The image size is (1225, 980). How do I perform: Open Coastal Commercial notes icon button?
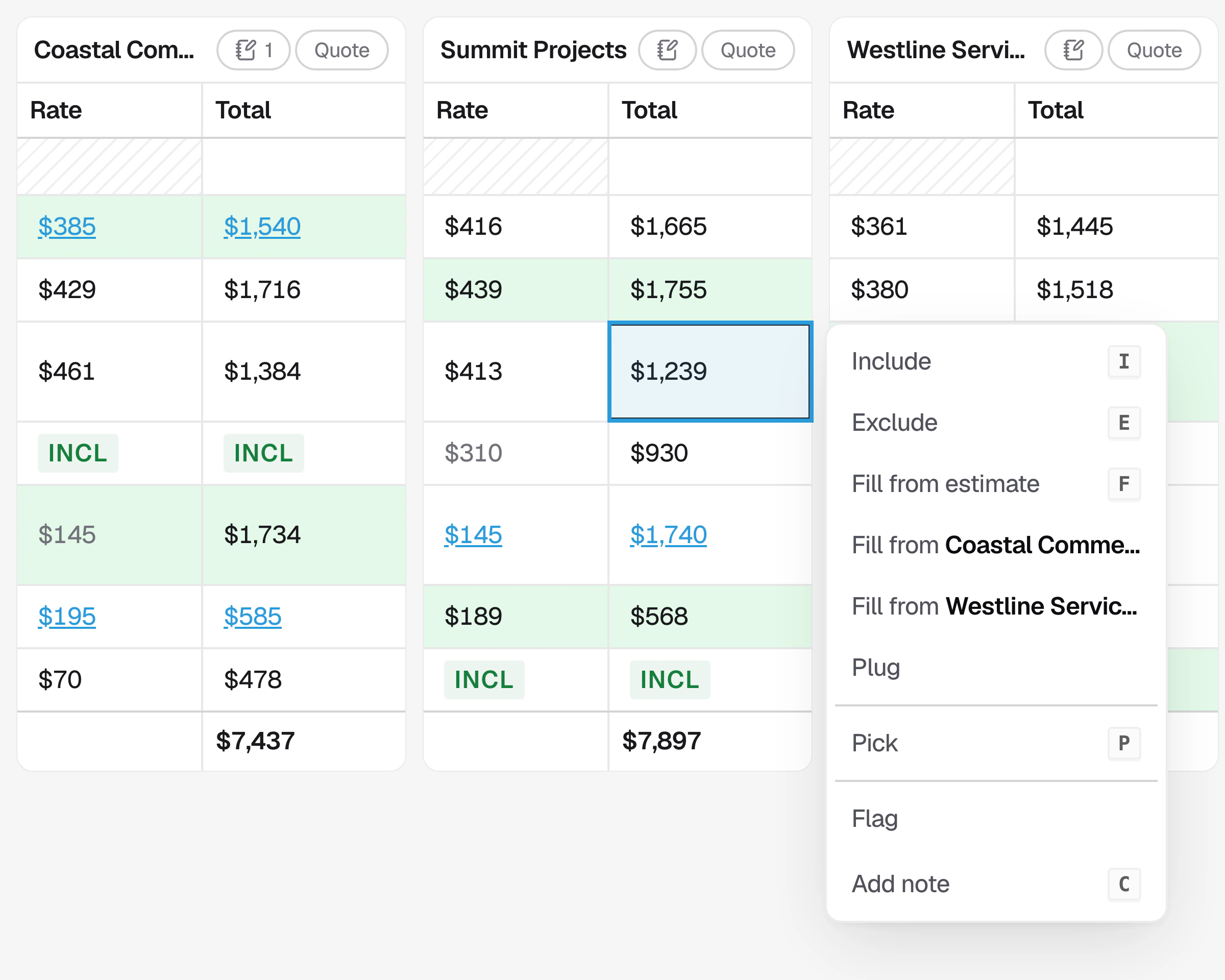click(253, 50)
